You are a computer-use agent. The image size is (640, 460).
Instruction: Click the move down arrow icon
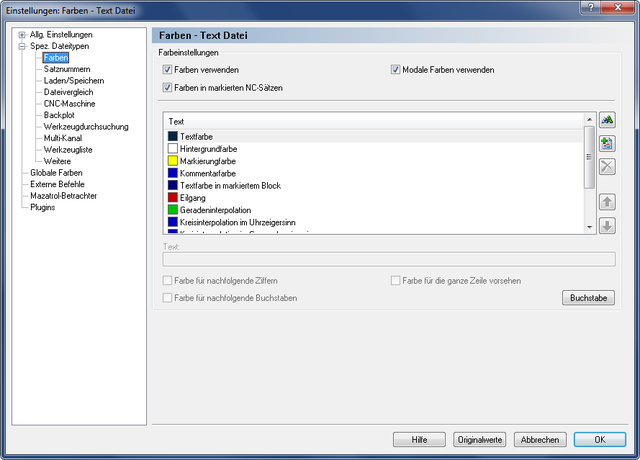pyautogui.click(x=607, y=225)
